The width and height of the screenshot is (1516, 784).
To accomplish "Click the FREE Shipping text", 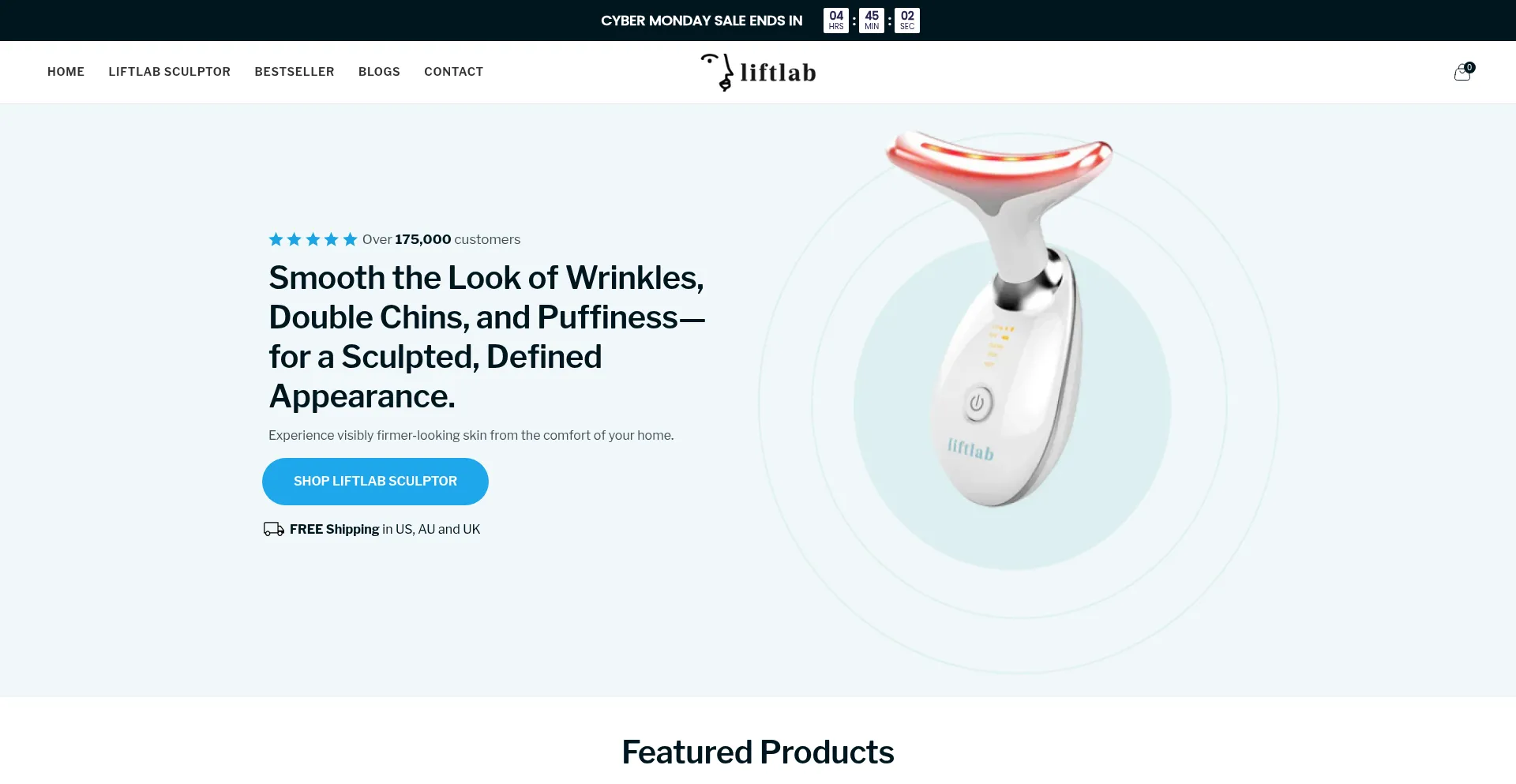I will (335, 529).
